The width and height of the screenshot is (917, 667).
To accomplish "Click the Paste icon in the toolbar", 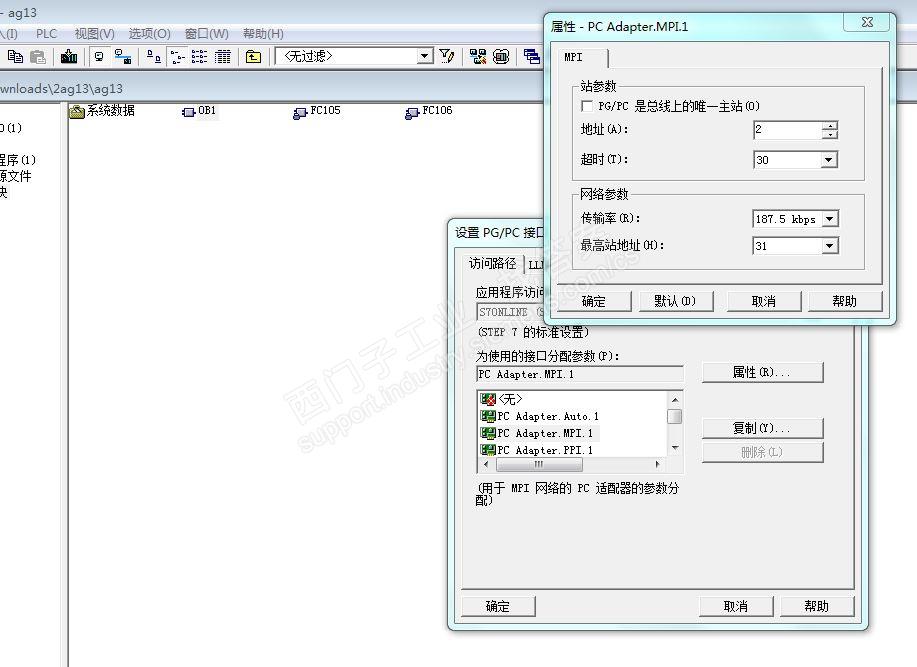I will tap(37, 57).
